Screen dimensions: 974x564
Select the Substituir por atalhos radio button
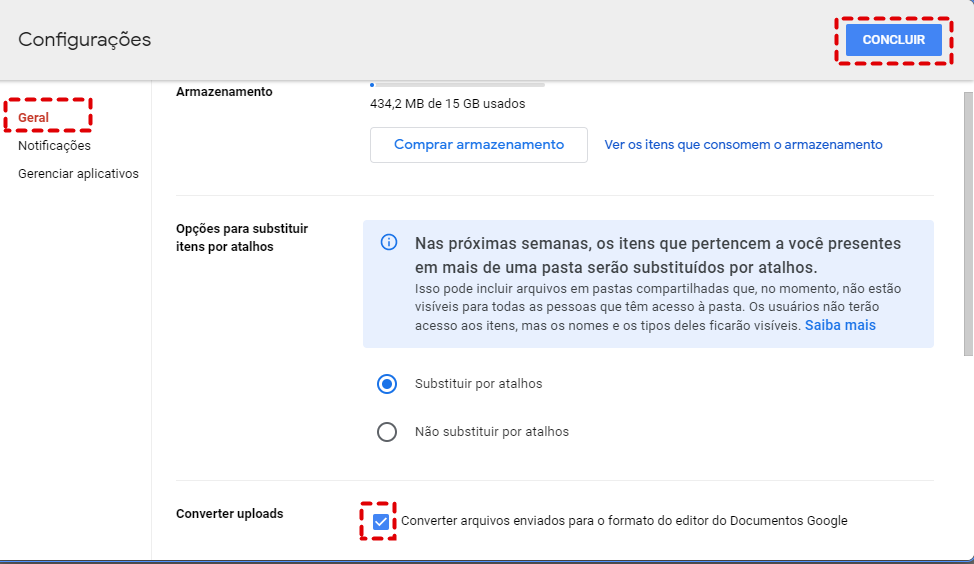tap(387, 384)
